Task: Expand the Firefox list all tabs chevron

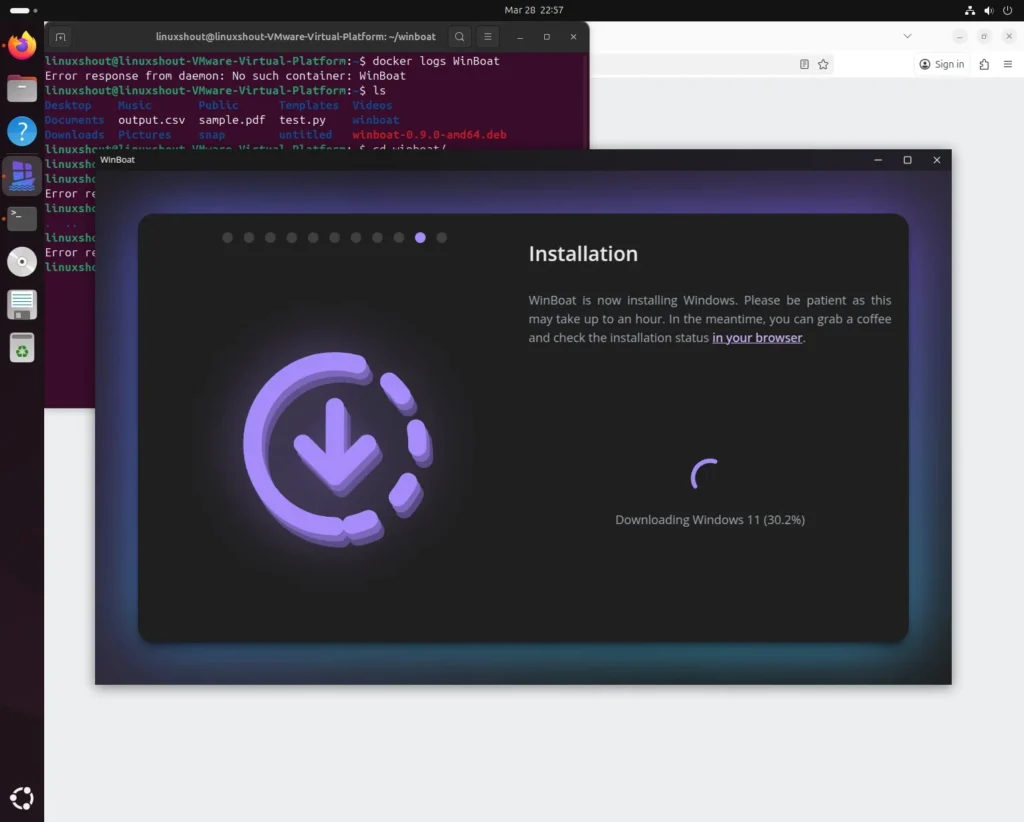Action: [x=907, y=36]
